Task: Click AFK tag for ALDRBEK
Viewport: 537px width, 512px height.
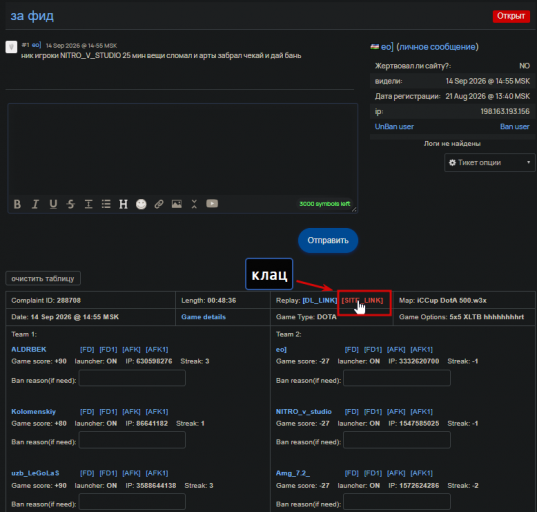Action: [x=131, y=349]
